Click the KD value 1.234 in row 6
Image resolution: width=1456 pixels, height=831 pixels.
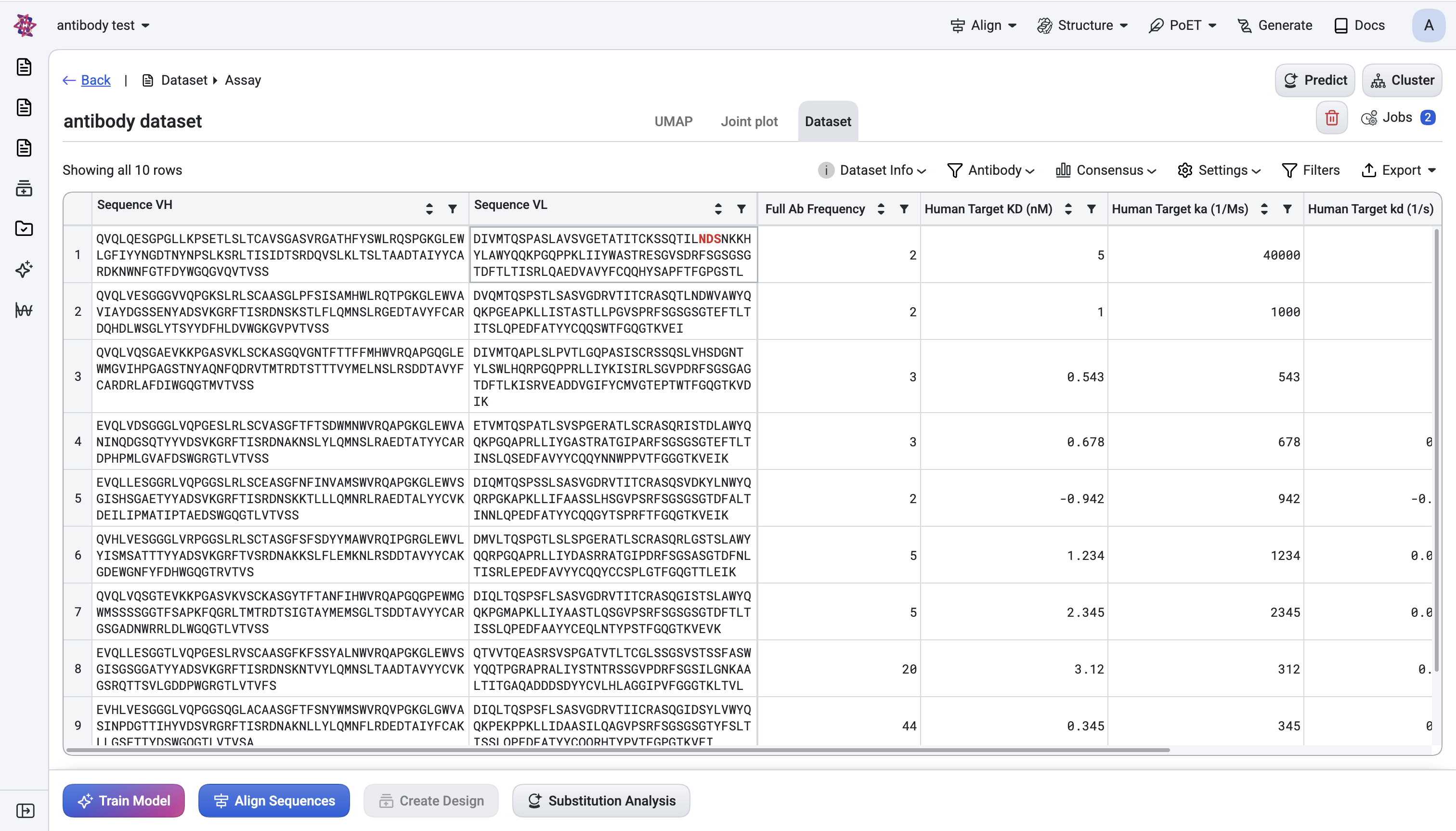pos(1086,555)
